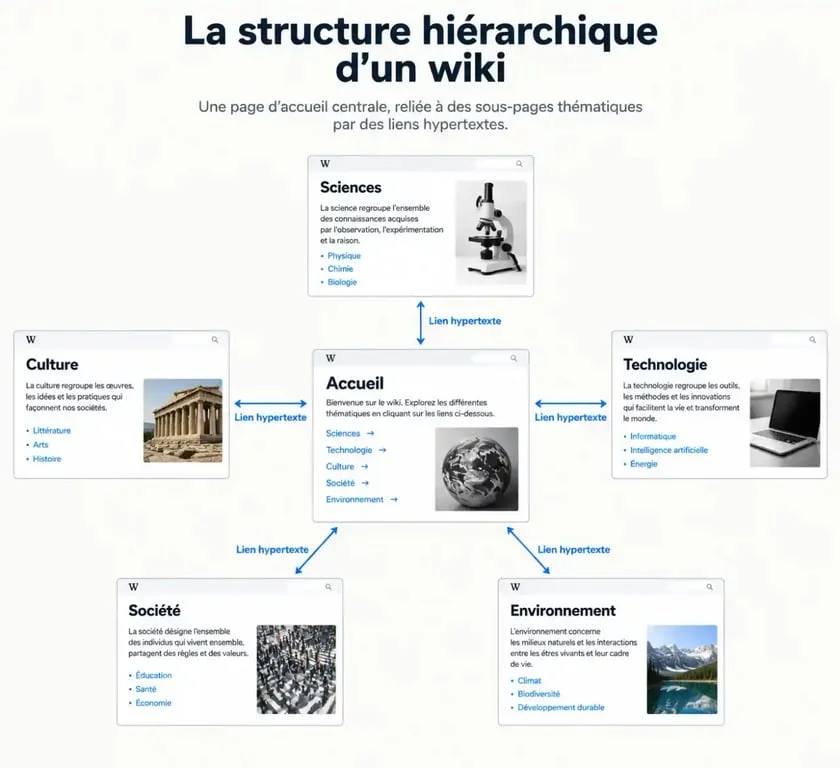Open the Chimie link in Sciences
The width and height of the screenshot is (840, 768).
pyautogui.click(x=340, y=269)
